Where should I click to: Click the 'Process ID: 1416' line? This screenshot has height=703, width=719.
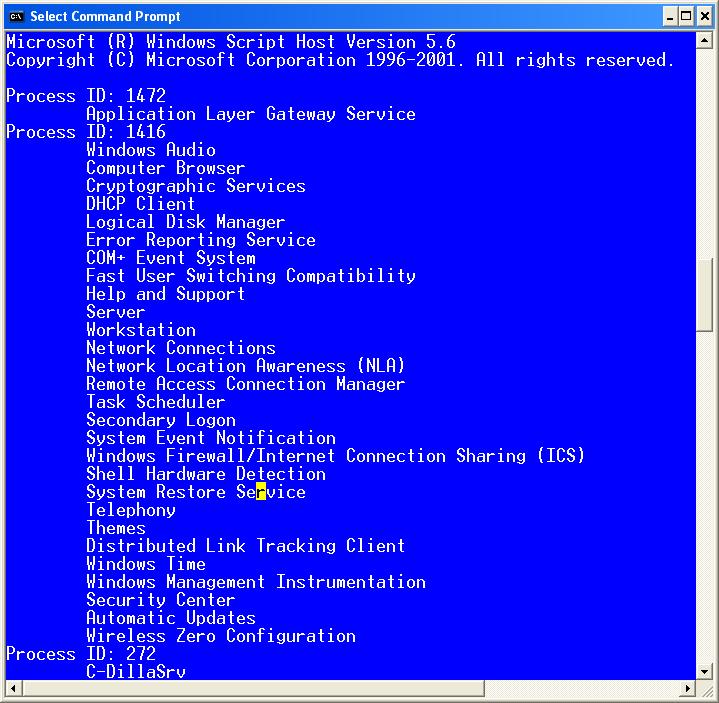[86, 132]
